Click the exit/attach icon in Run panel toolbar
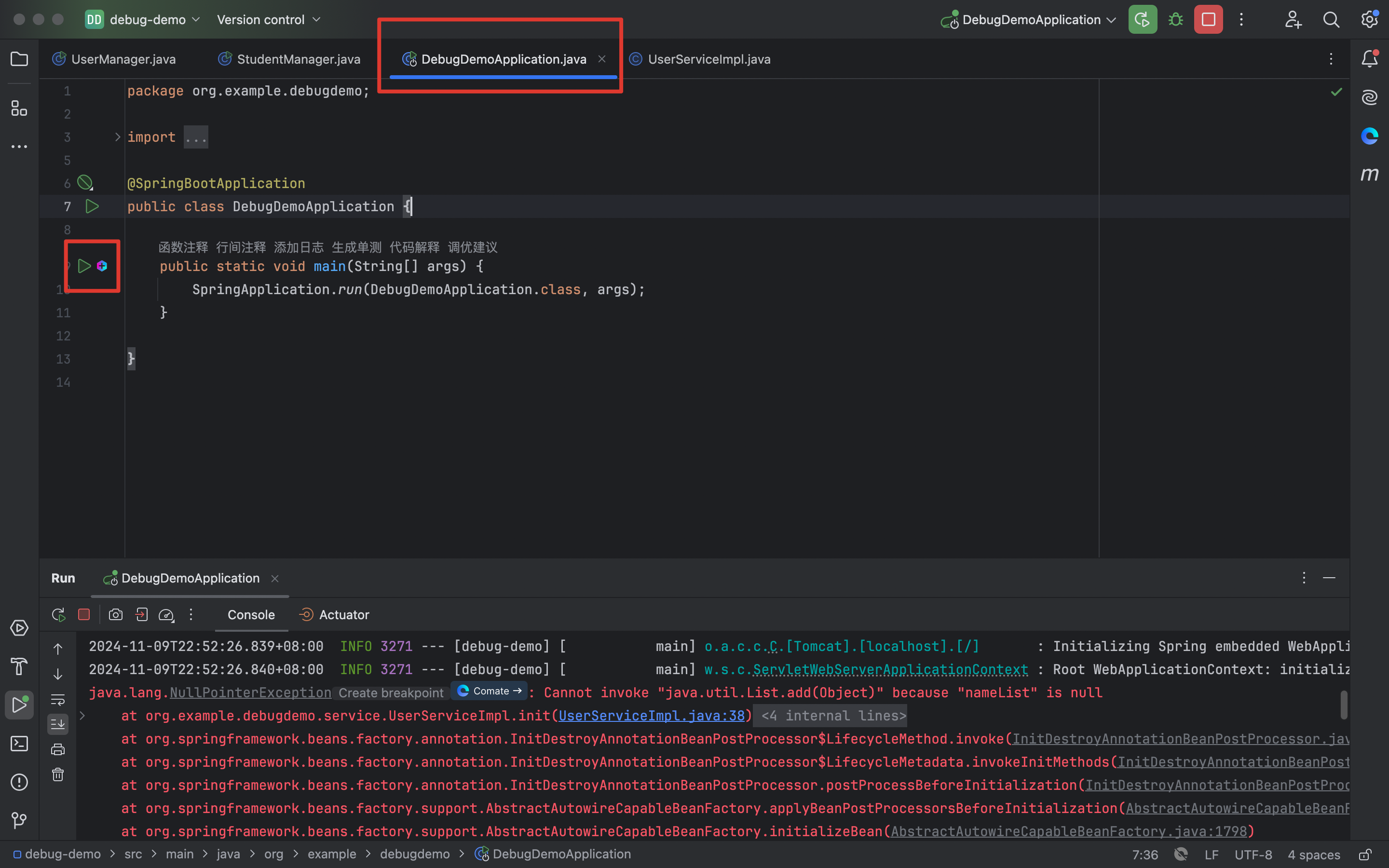This screenshot has width=1389, height=868. click(141, 615)
